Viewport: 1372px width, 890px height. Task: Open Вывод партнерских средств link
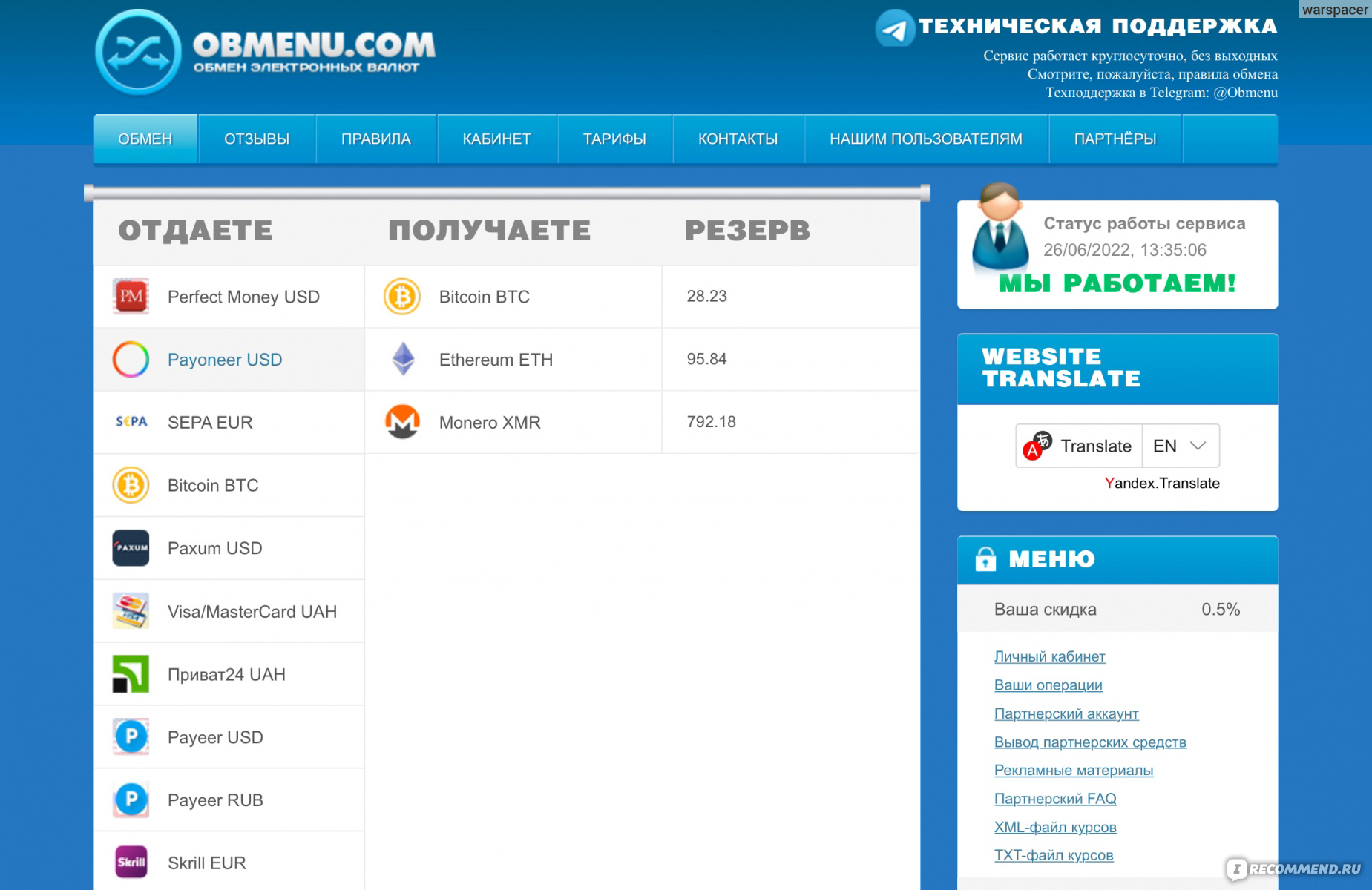click(x=1090, y=742)
